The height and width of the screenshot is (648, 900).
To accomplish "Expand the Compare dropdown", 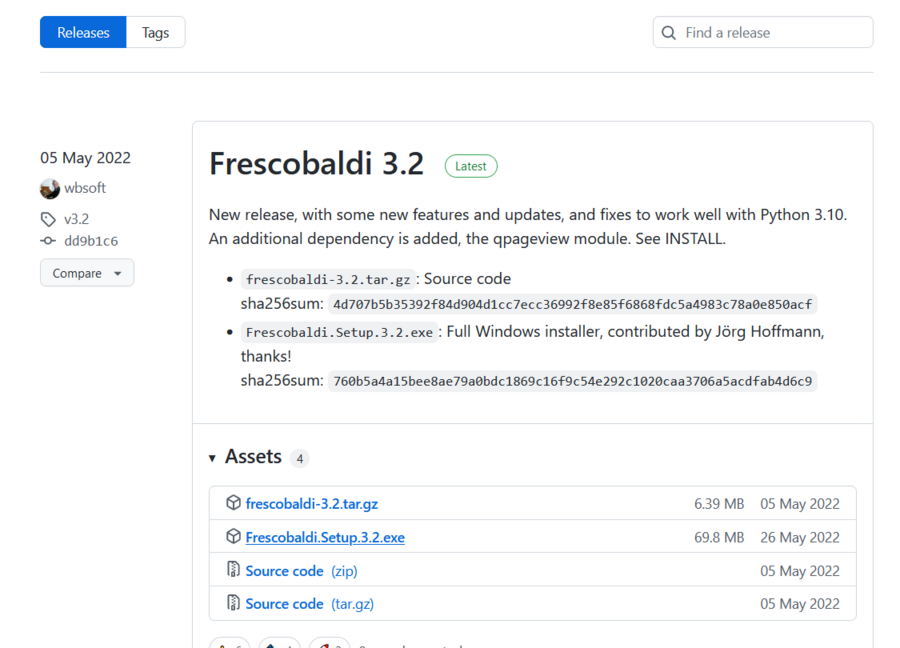I will pyautogui.click(x=87, y=272).
